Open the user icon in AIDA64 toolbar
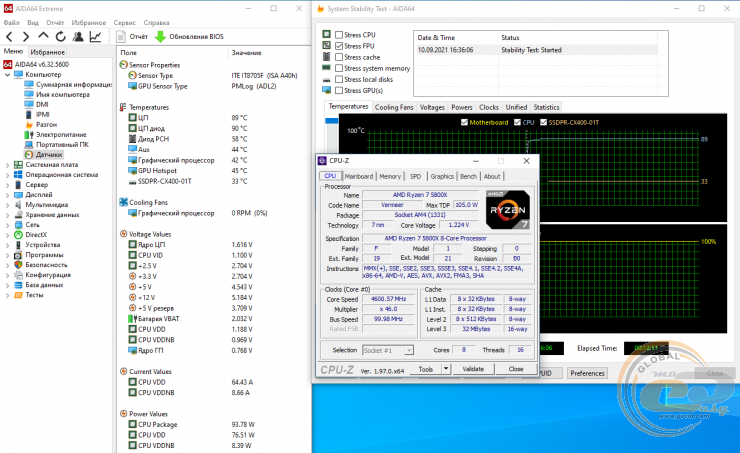The height and width of the screenshot is (453, 740). point(78,36)
